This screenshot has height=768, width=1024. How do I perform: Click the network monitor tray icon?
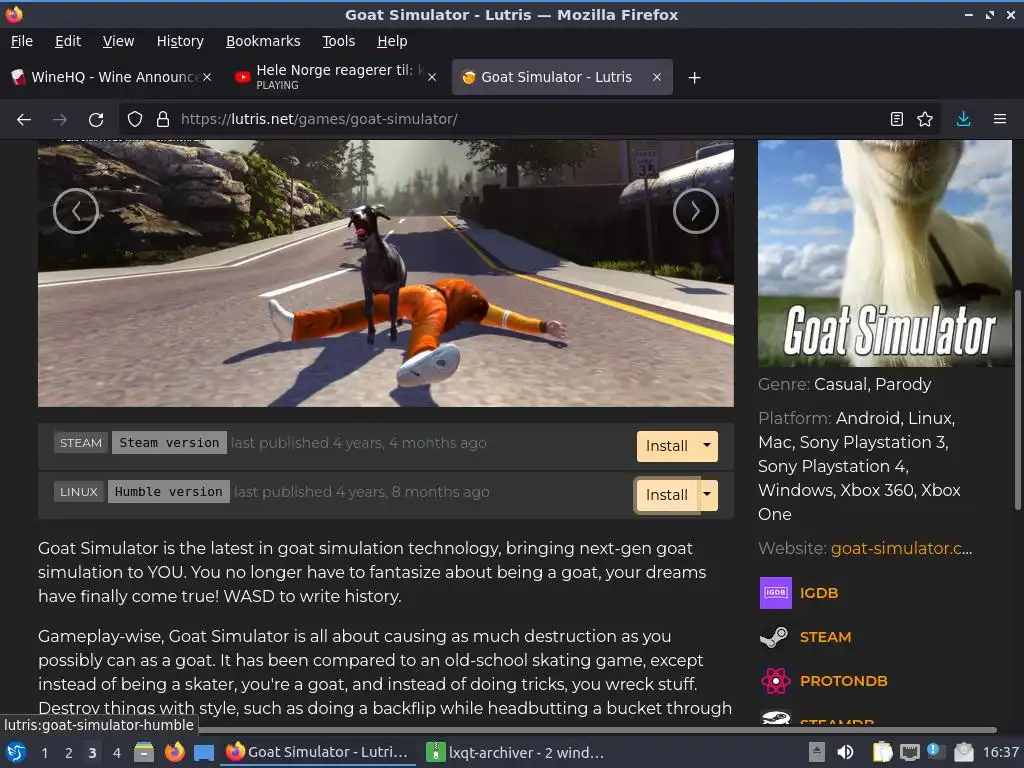909,753
